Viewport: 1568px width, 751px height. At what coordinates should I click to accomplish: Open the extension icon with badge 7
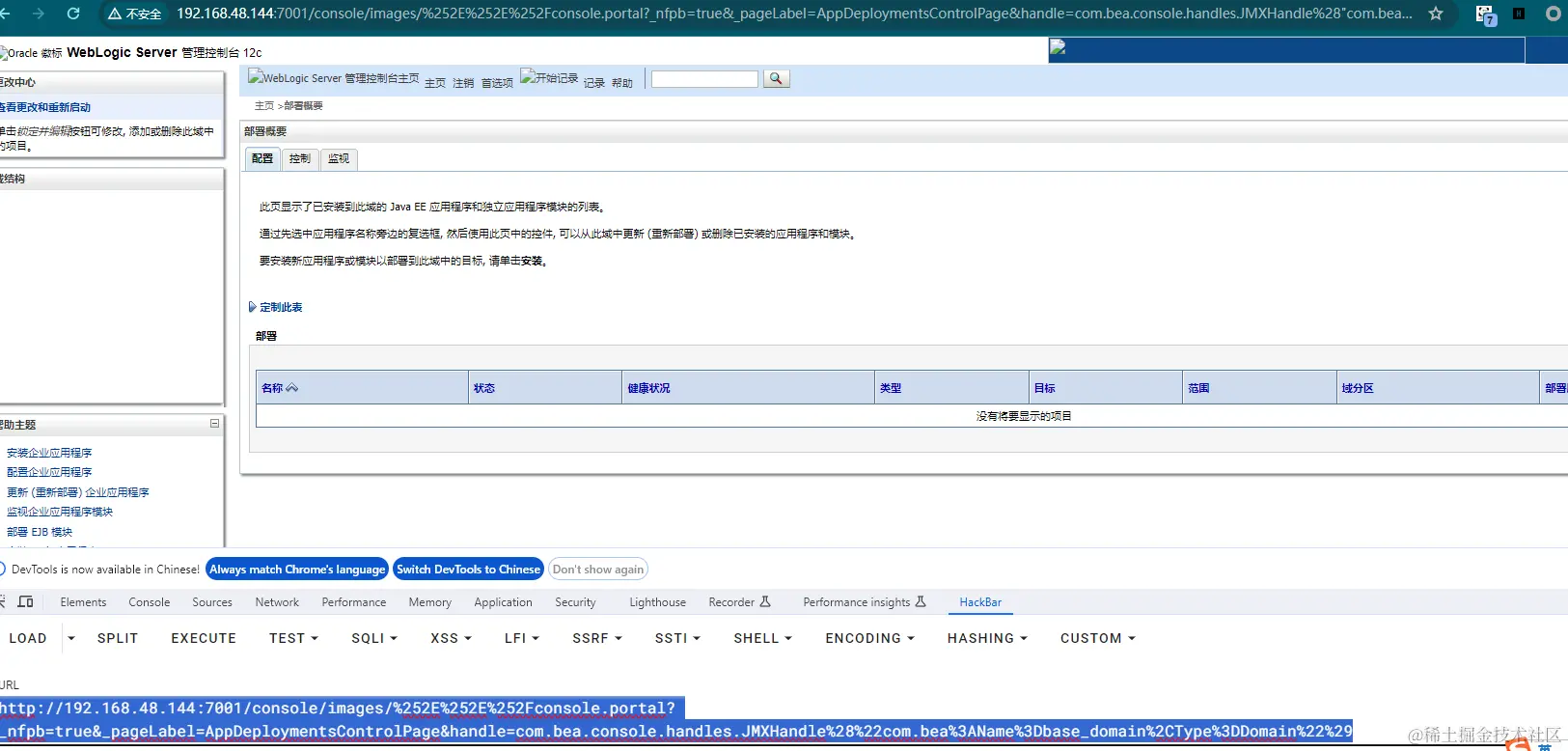[x=1485, y=14]
